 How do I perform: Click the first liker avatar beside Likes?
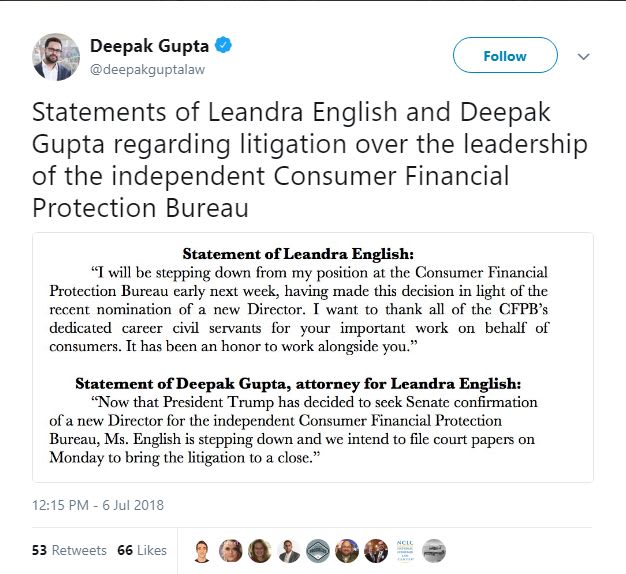(202, 551)
